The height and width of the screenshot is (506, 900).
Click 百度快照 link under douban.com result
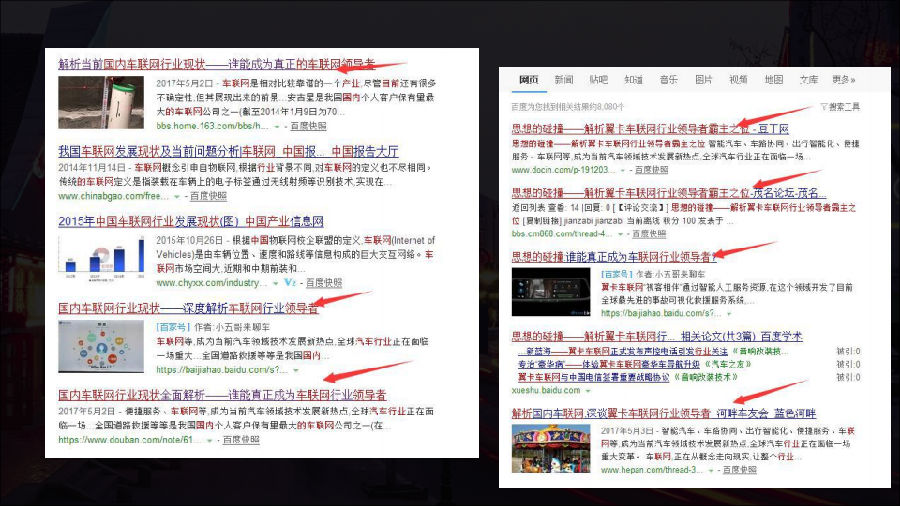pos(241,439)
